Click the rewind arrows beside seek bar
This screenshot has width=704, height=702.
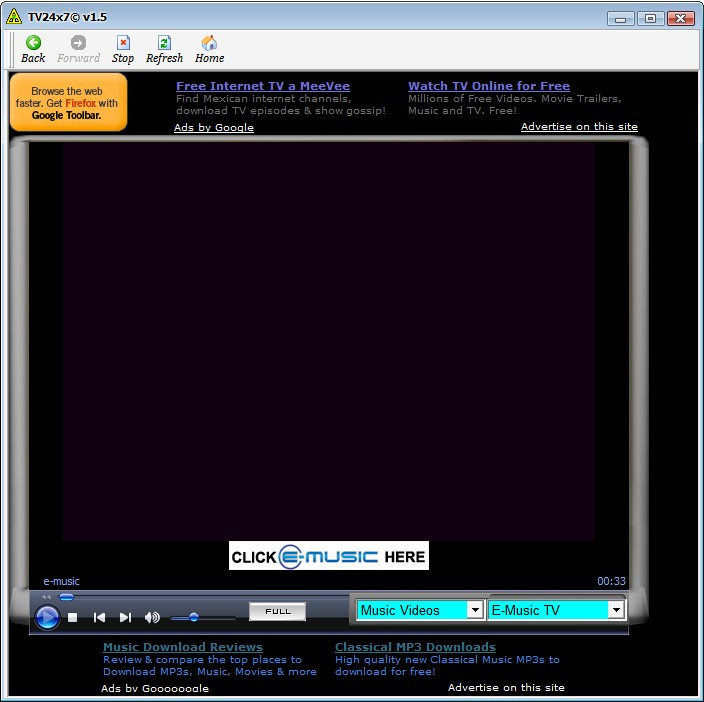pos(46,597)
